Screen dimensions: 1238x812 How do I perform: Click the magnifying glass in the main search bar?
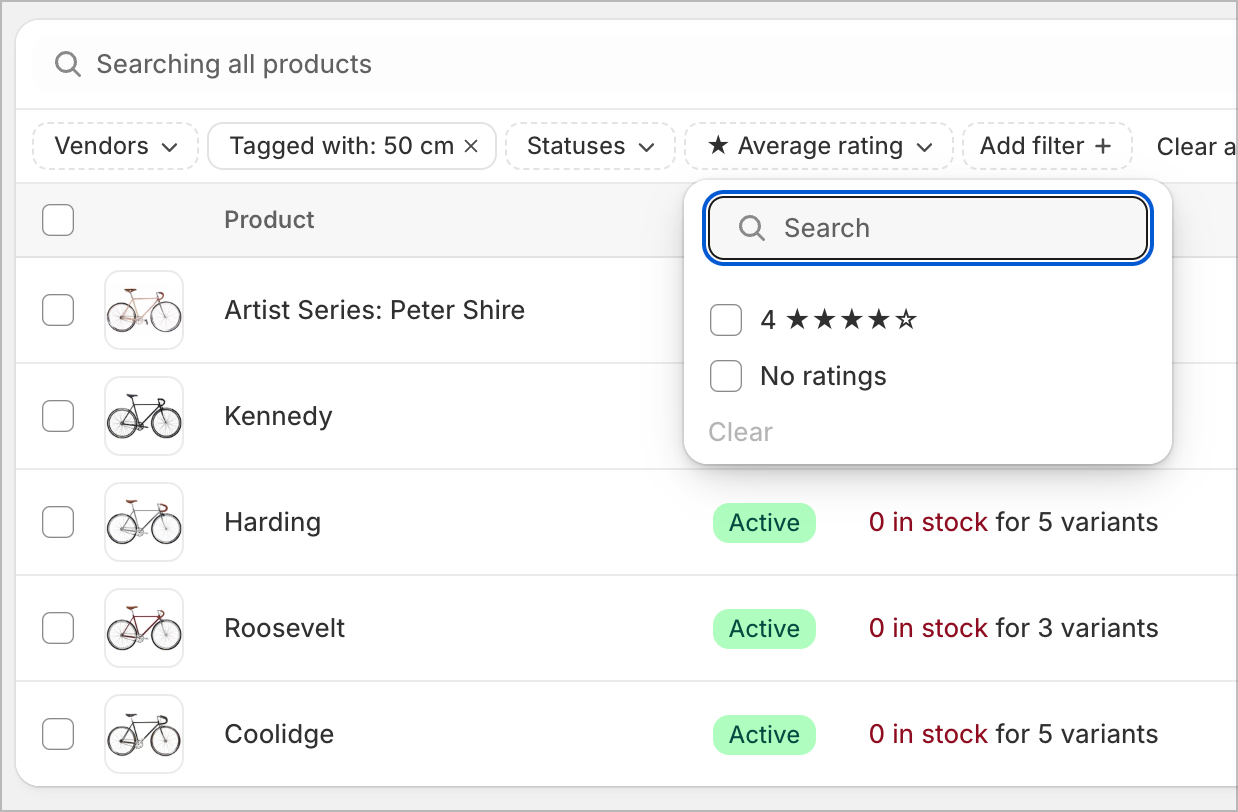coord(67,64)
